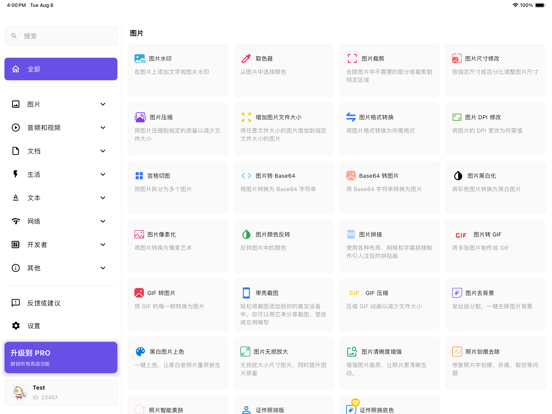
Task: Expand the 生活 category chevron
Action: click(103, 174)
